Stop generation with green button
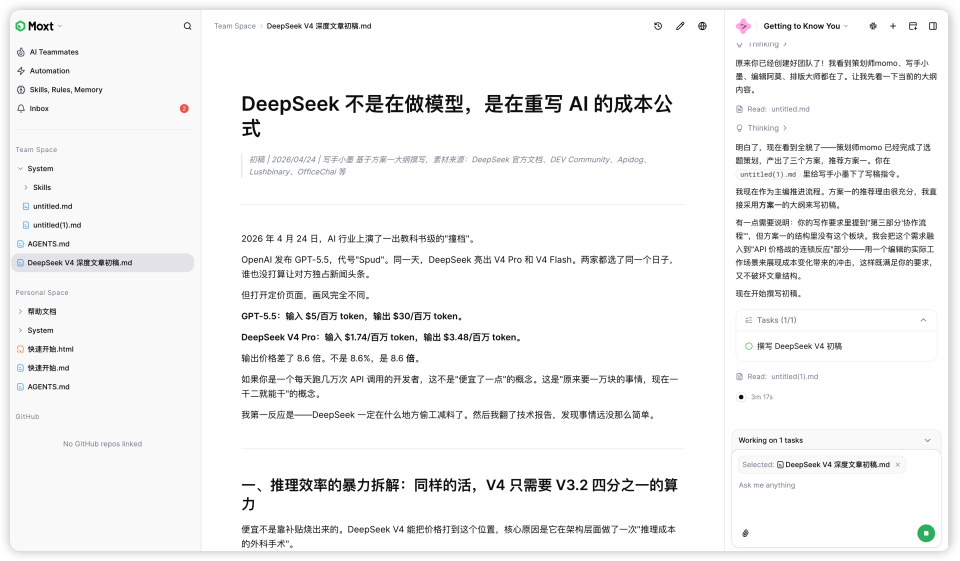Image resolution: width=960 pixels, height=561 pixels. [x=926, y=533]
